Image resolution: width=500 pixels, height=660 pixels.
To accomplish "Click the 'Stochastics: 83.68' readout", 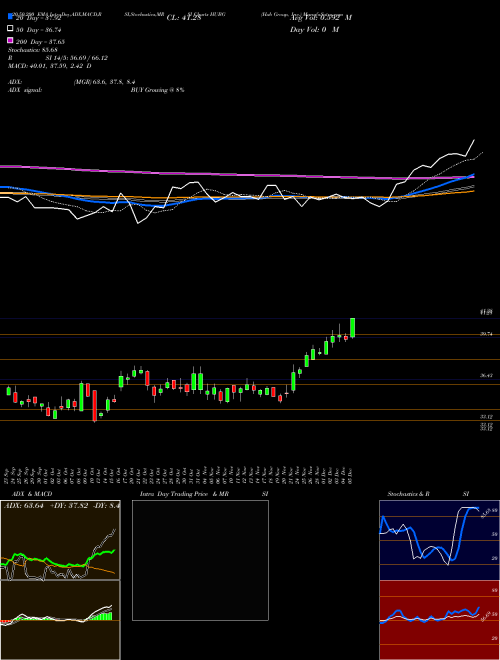I will click(33, 50).
